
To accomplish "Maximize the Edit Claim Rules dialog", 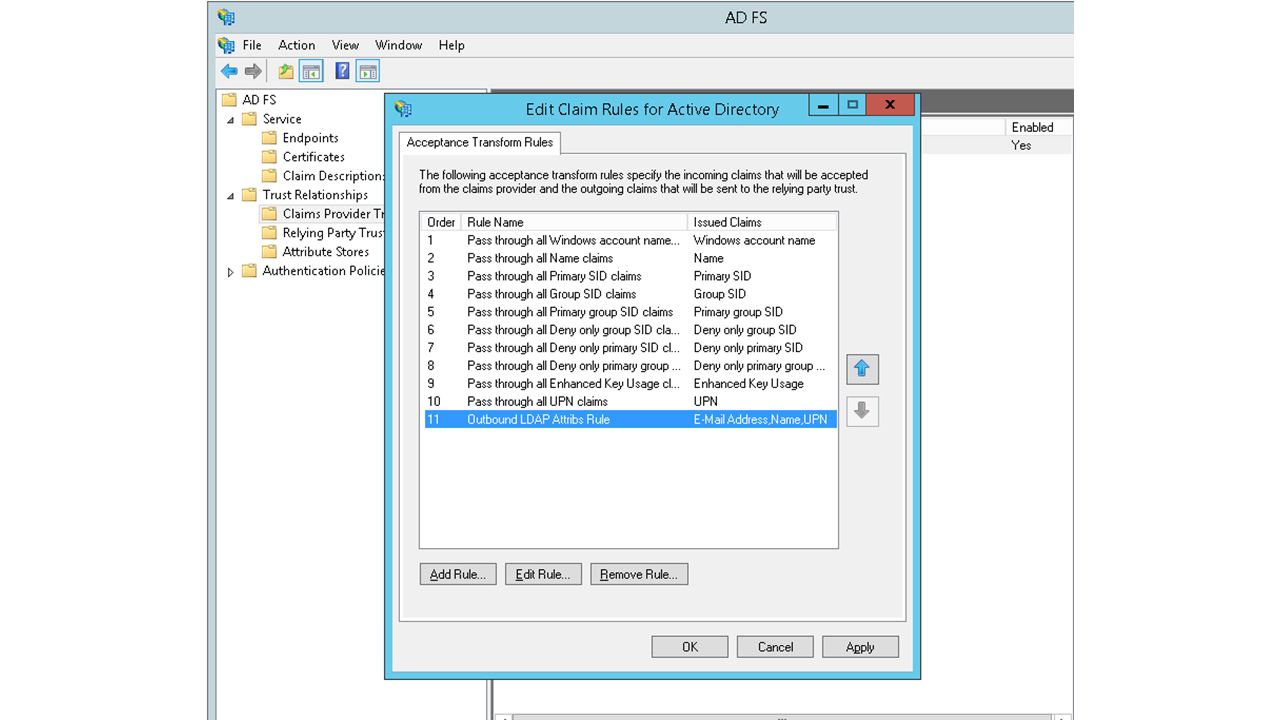I will click(852, 105).
